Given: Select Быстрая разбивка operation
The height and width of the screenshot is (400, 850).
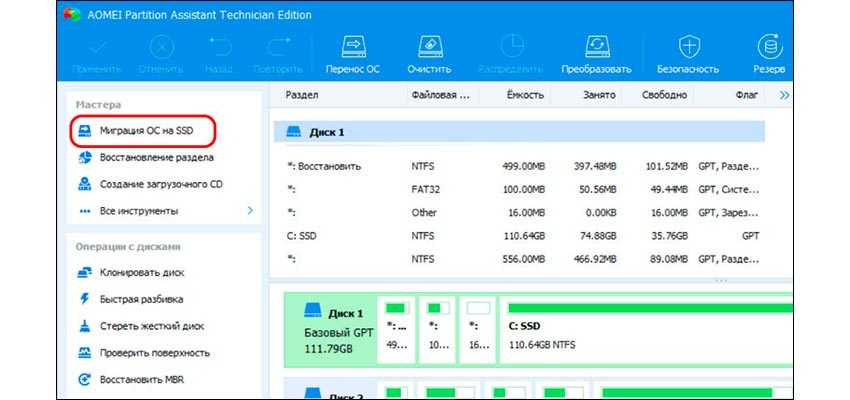Looking at the screenshot, I should 142,299.
